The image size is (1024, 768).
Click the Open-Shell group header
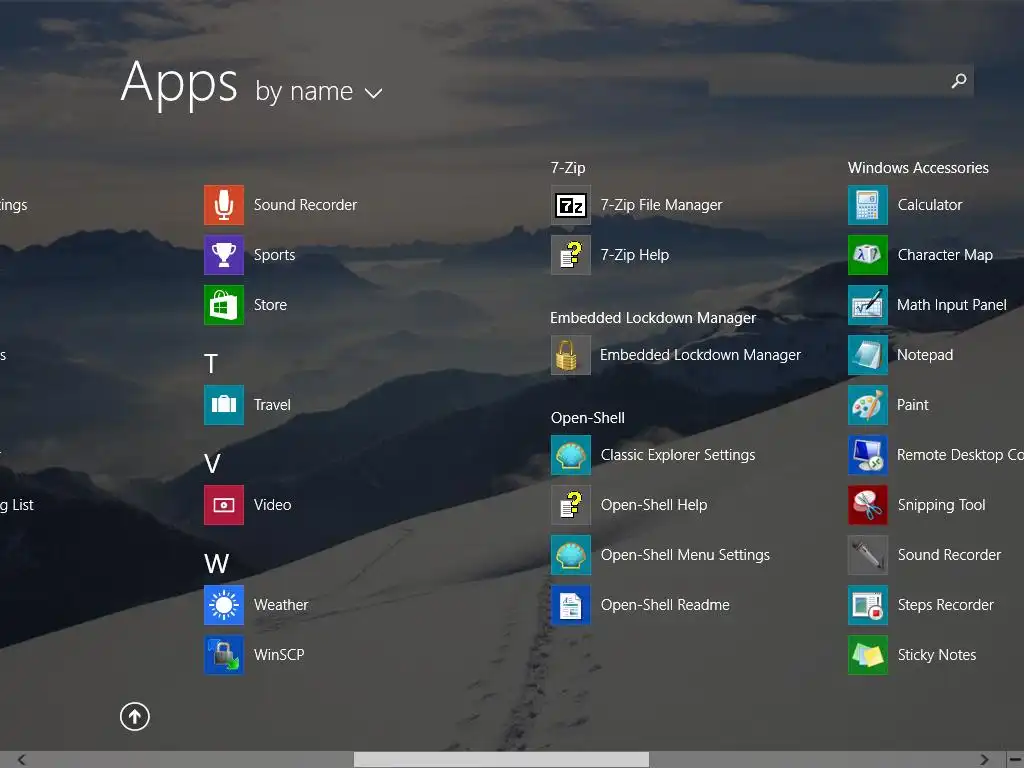click(x=588, y=418)
